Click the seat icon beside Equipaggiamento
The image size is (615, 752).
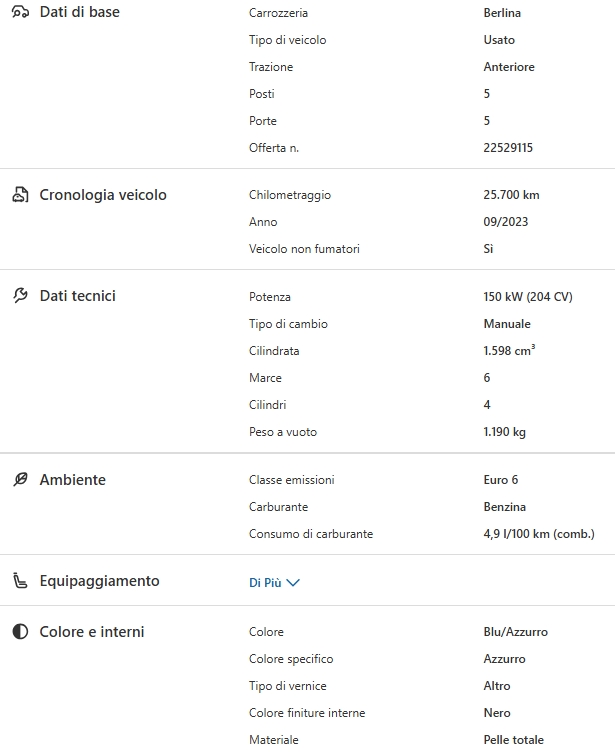click(20, 581)
